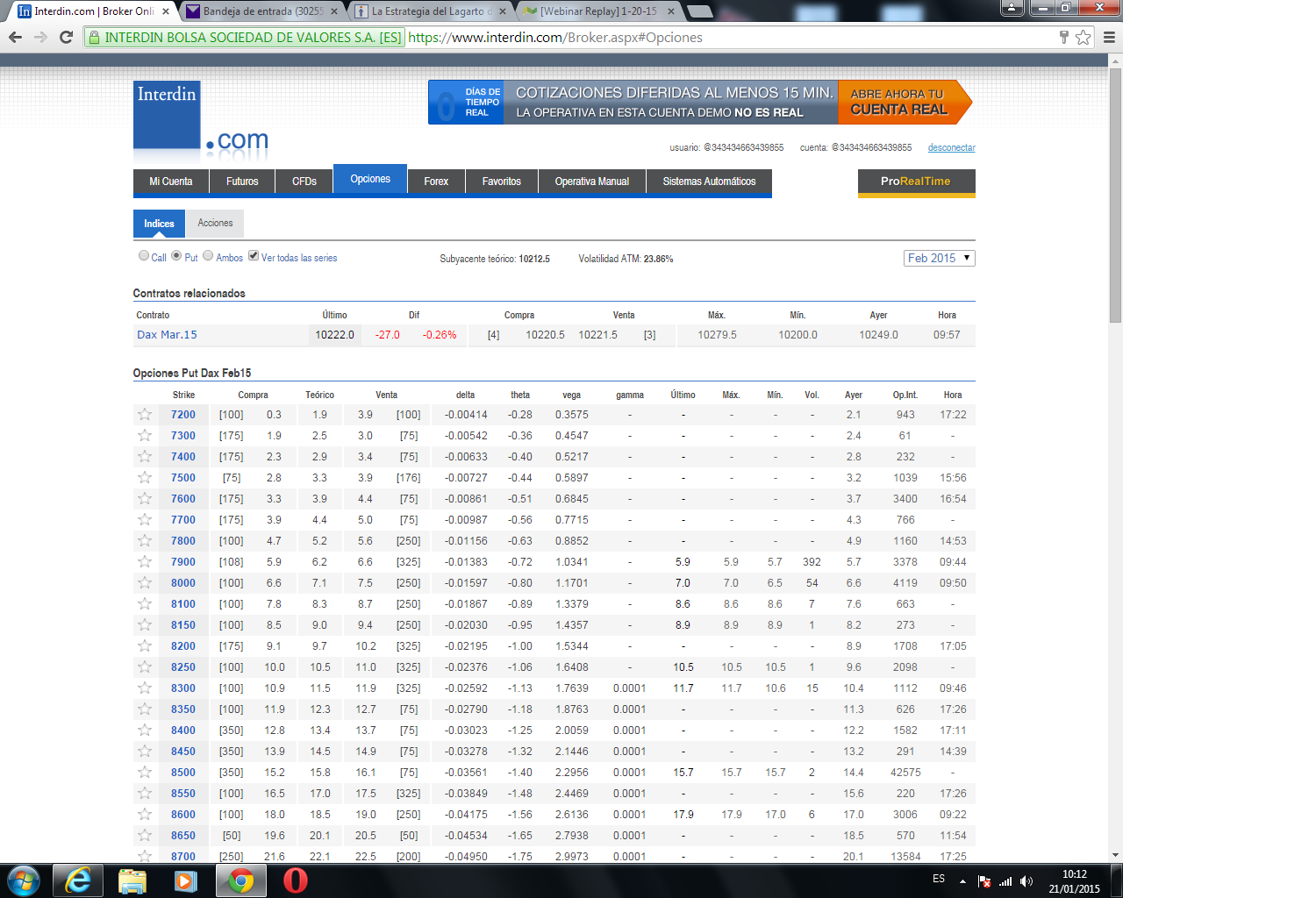Star the 7900 strike row as favorite
The height and width of the screenshot is (898, 1316).
[145, 562]
